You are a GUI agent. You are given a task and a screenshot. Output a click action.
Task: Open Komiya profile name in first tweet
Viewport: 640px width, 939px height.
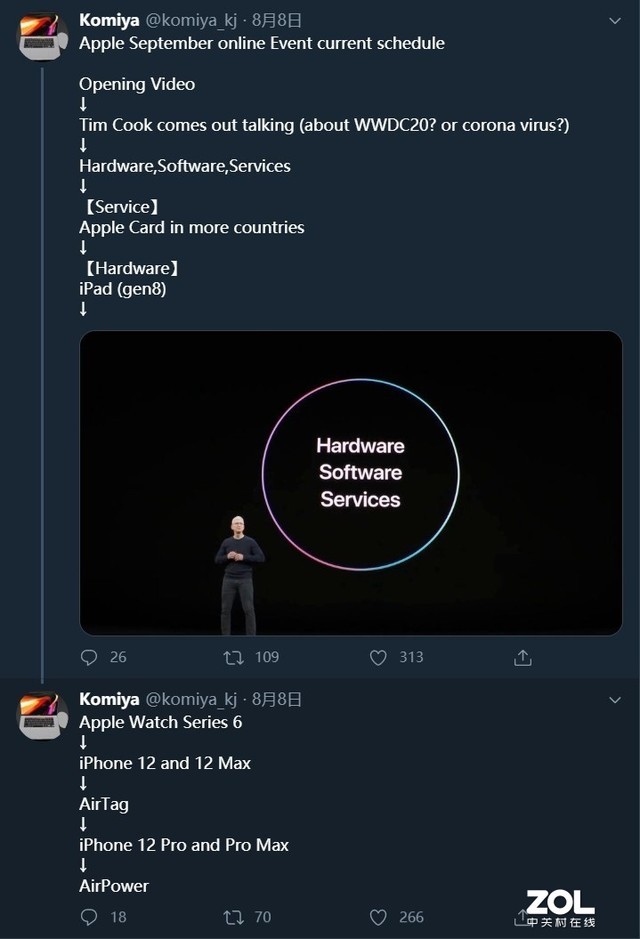pos(110,19)
